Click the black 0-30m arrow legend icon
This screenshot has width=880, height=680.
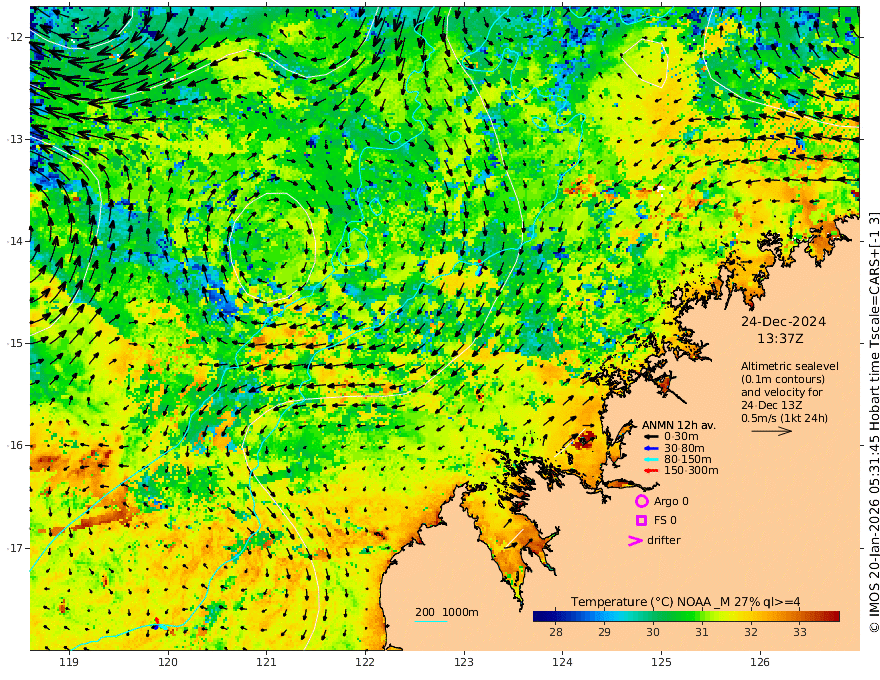[650, 437]
